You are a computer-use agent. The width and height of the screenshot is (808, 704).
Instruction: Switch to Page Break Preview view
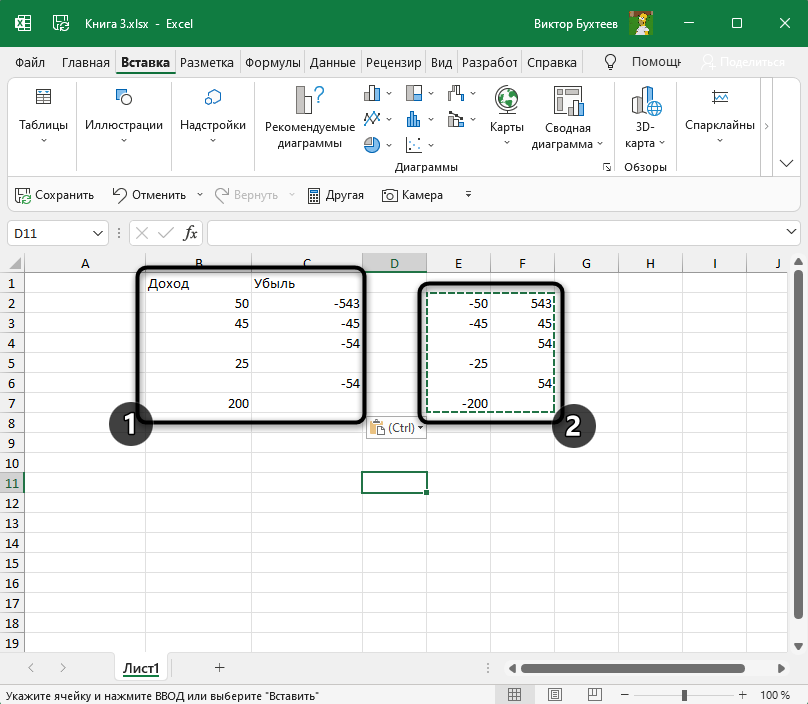(x=594, y=694)
